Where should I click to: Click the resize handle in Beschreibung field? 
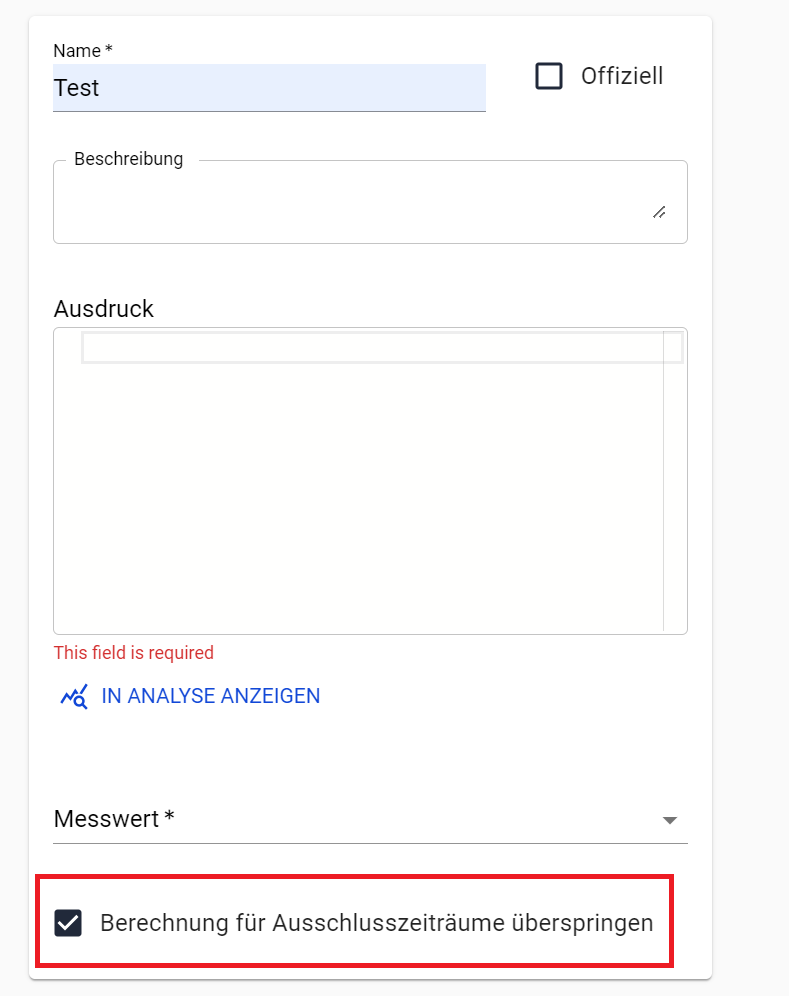[659, 212]
